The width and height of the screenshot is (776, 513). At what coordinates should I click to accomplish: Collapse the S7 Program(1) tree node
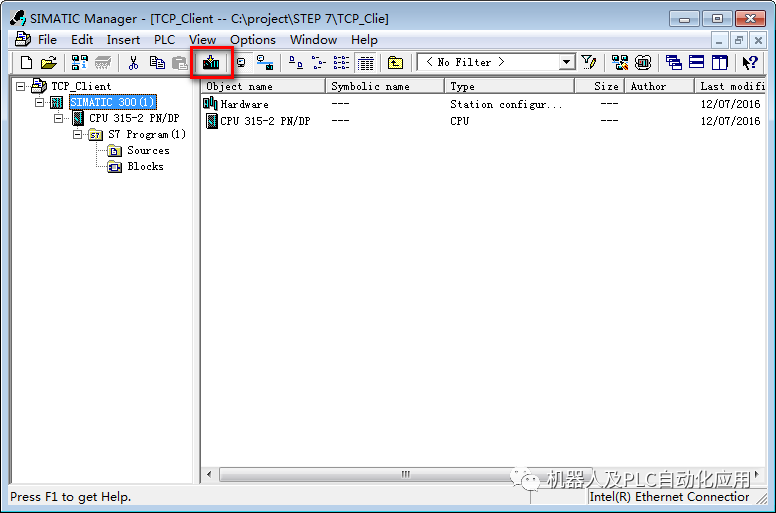78,134
